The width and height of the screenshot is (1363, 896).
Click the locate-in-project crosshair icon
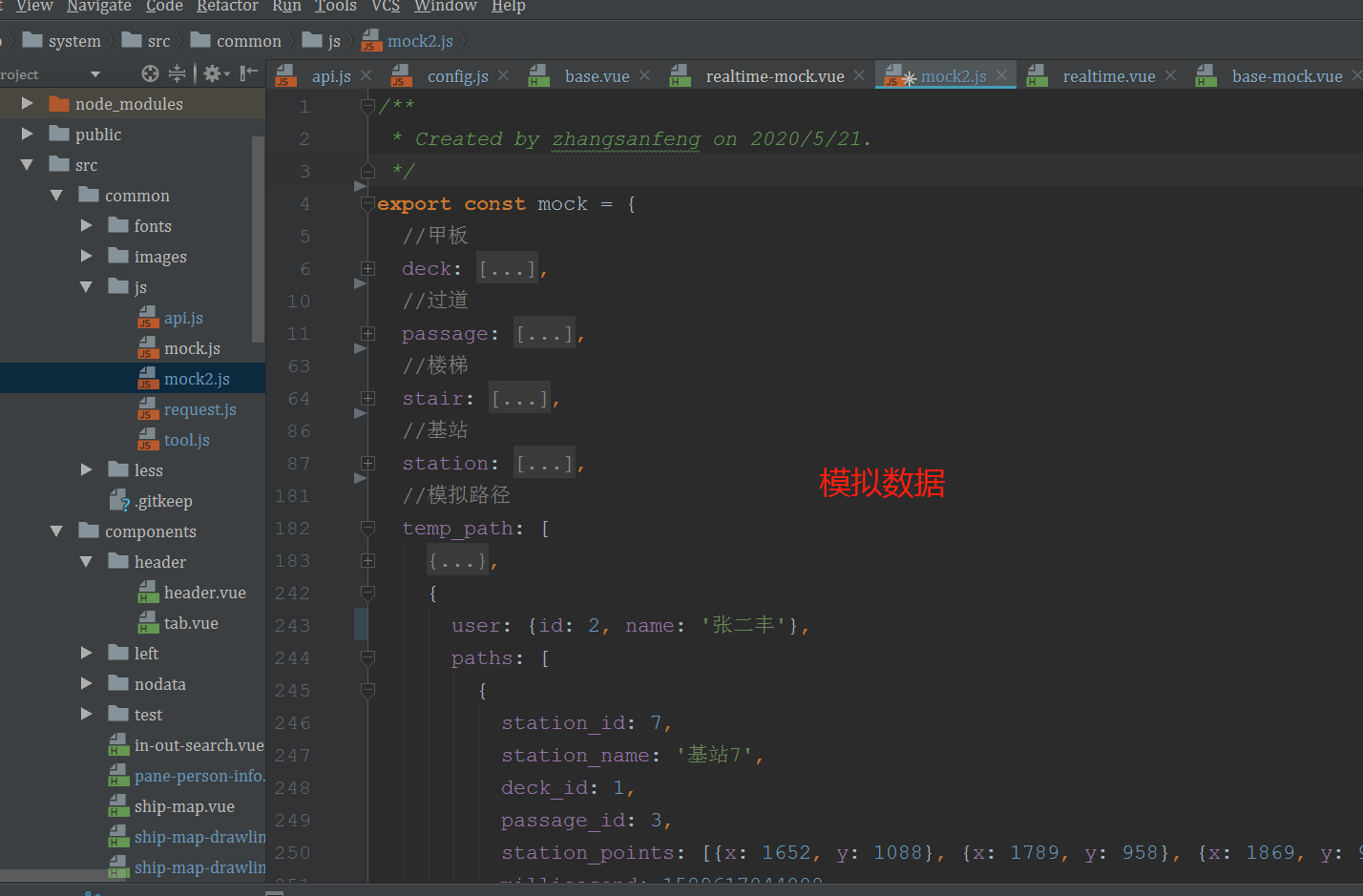pos(150,73)
